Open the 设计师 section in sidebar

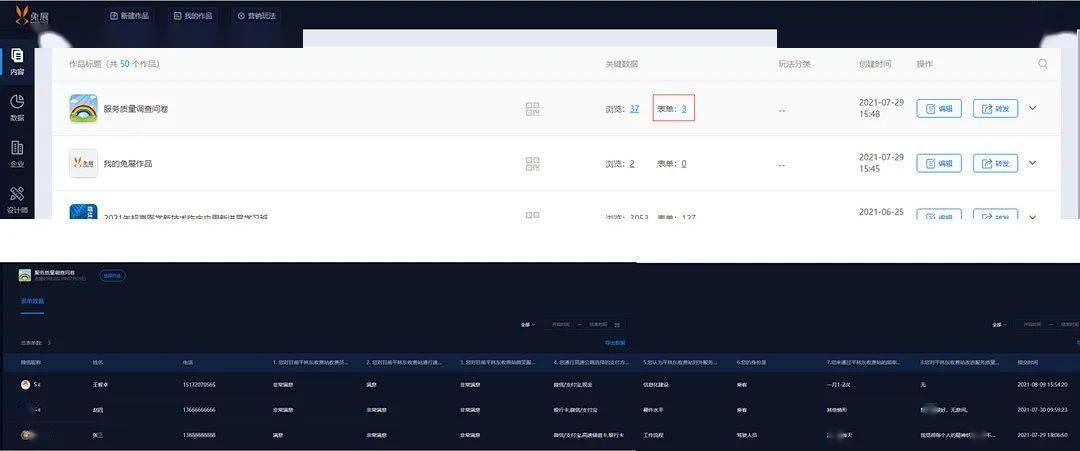click(17, 199)
